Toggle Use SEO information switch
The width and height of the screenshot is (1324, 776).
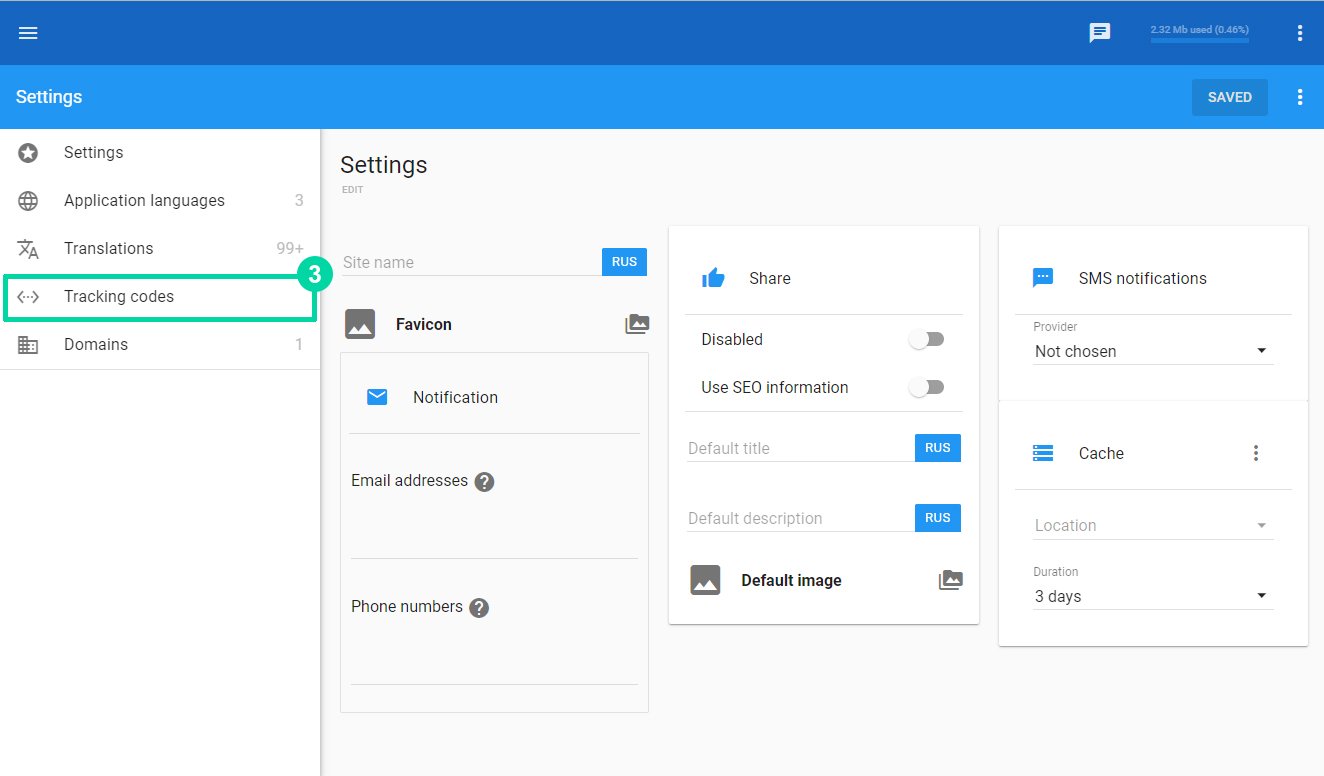point(926,388)
